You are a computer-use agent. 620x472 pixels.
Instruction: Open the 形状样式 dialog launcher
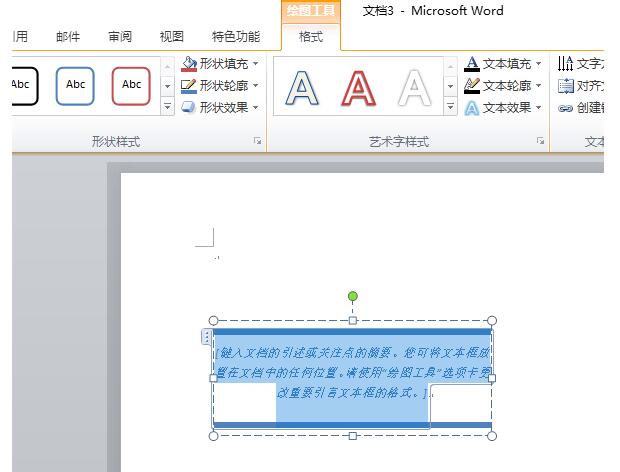point(257,141)
